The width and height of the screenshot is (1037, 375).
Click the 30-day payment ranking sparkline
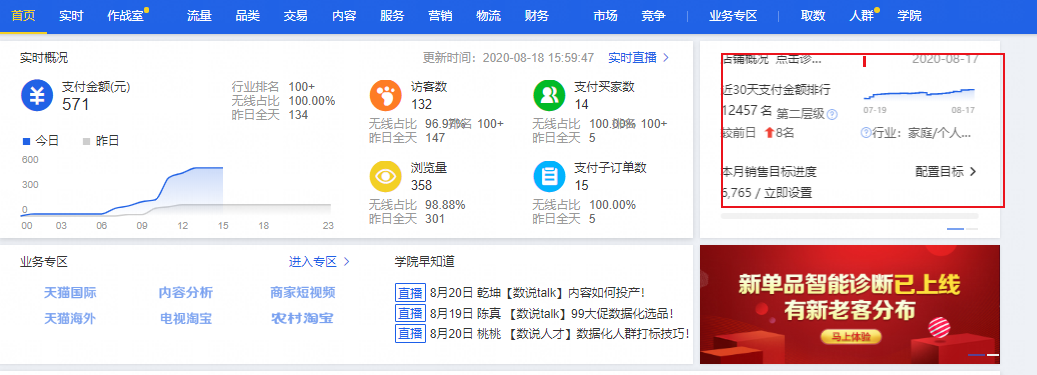coord(919,95)
